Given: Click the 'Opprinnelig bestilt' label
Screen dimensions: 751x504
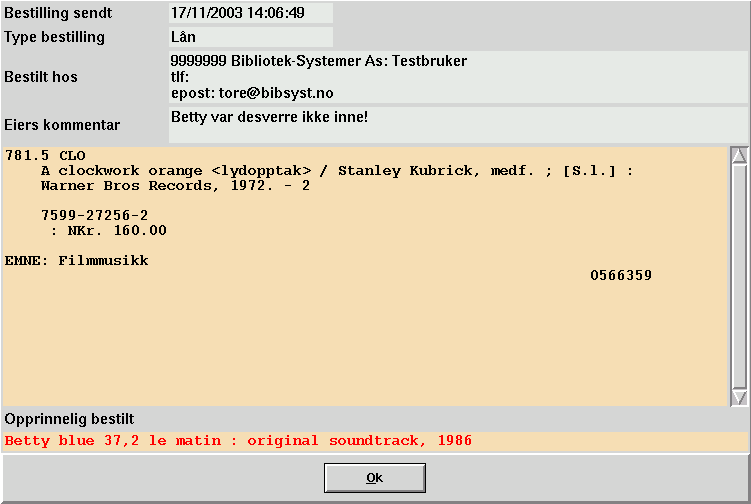Looking at the screenshot, I should pyautogui.click(x=69, y=418).
